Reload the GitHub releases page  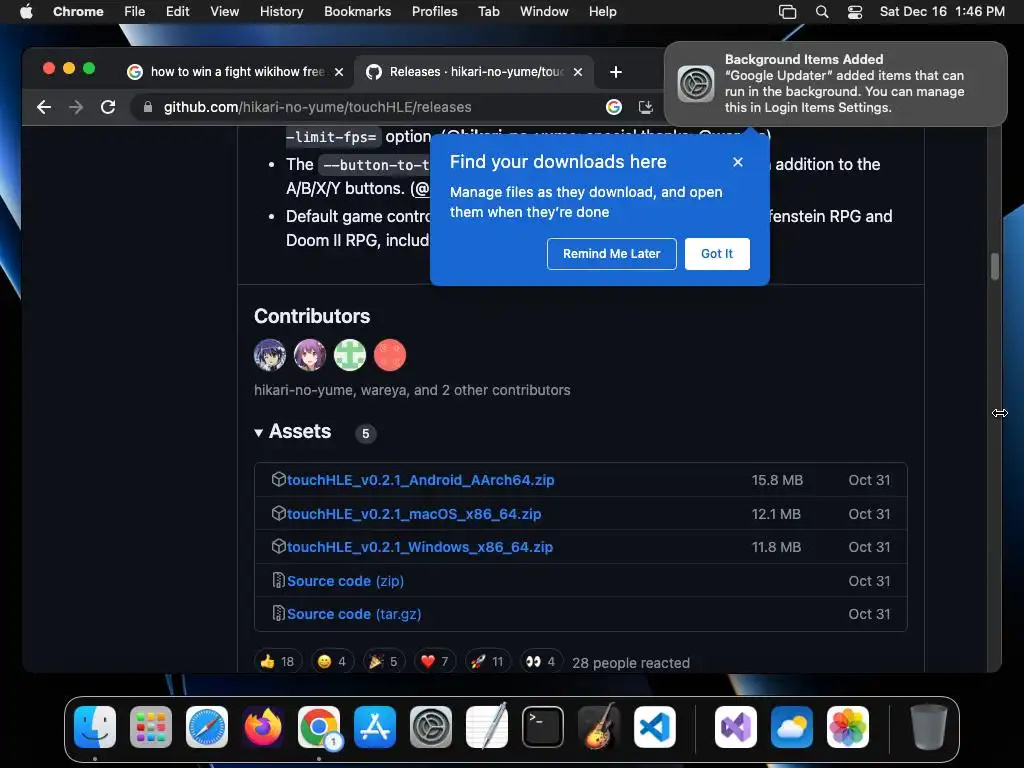tap(108, 107)
